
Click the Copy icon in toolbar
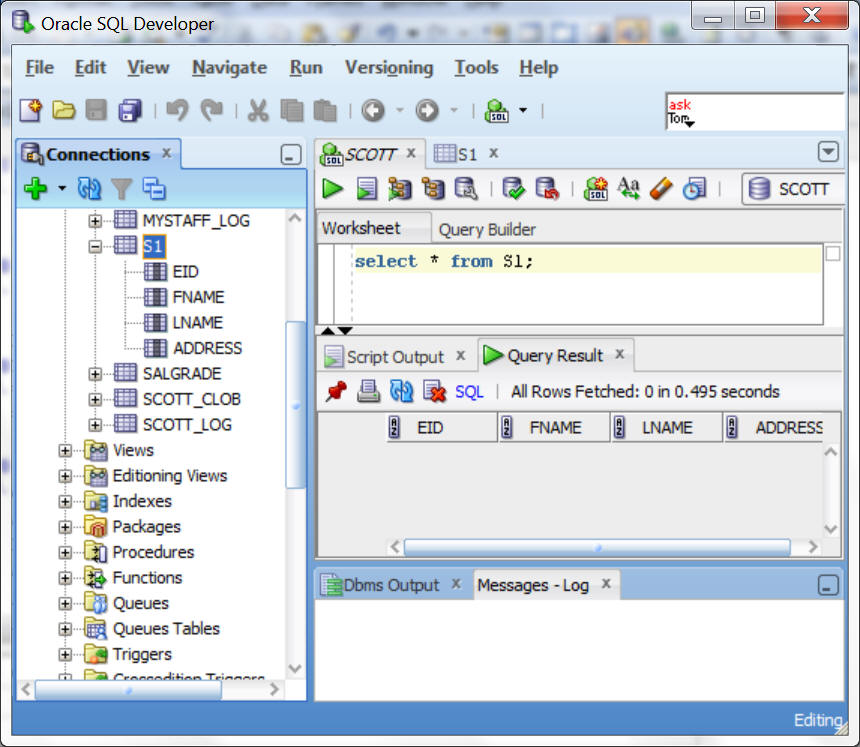pyautogui.click(x=291, y=110)
